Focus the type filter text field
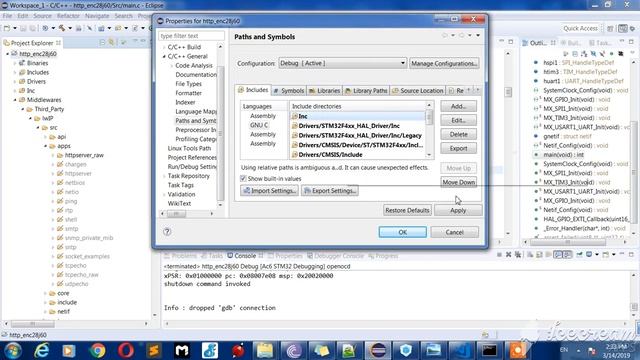 click(x=191, y=36)
